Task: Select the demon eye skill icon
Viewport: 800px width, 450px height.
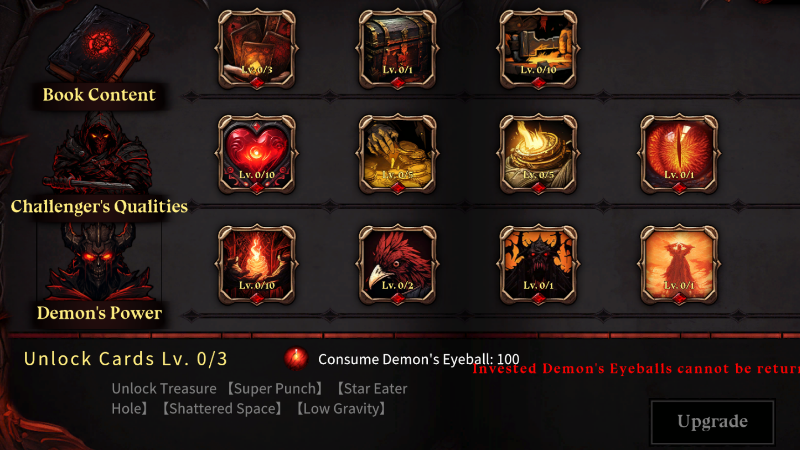Action: tap(679, 154)
